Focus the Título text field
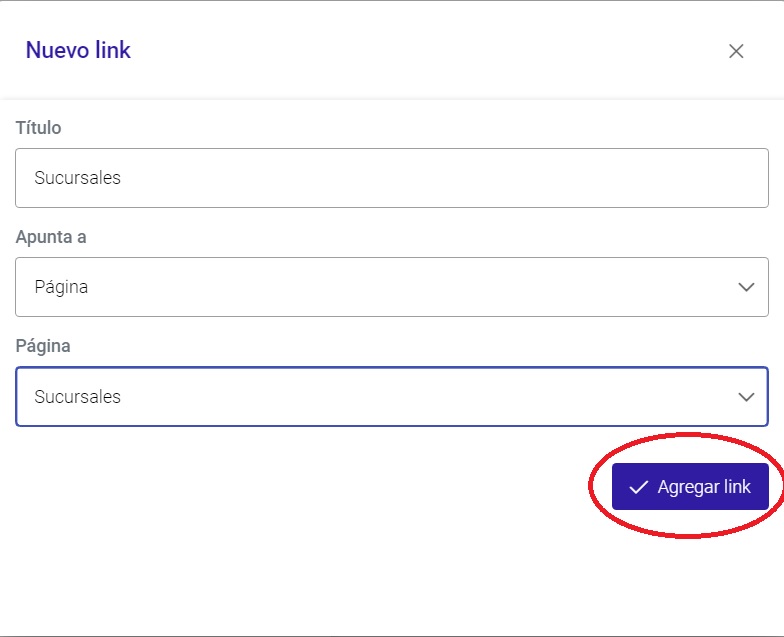The image size is (784, 637). click(x=392, y=178)
